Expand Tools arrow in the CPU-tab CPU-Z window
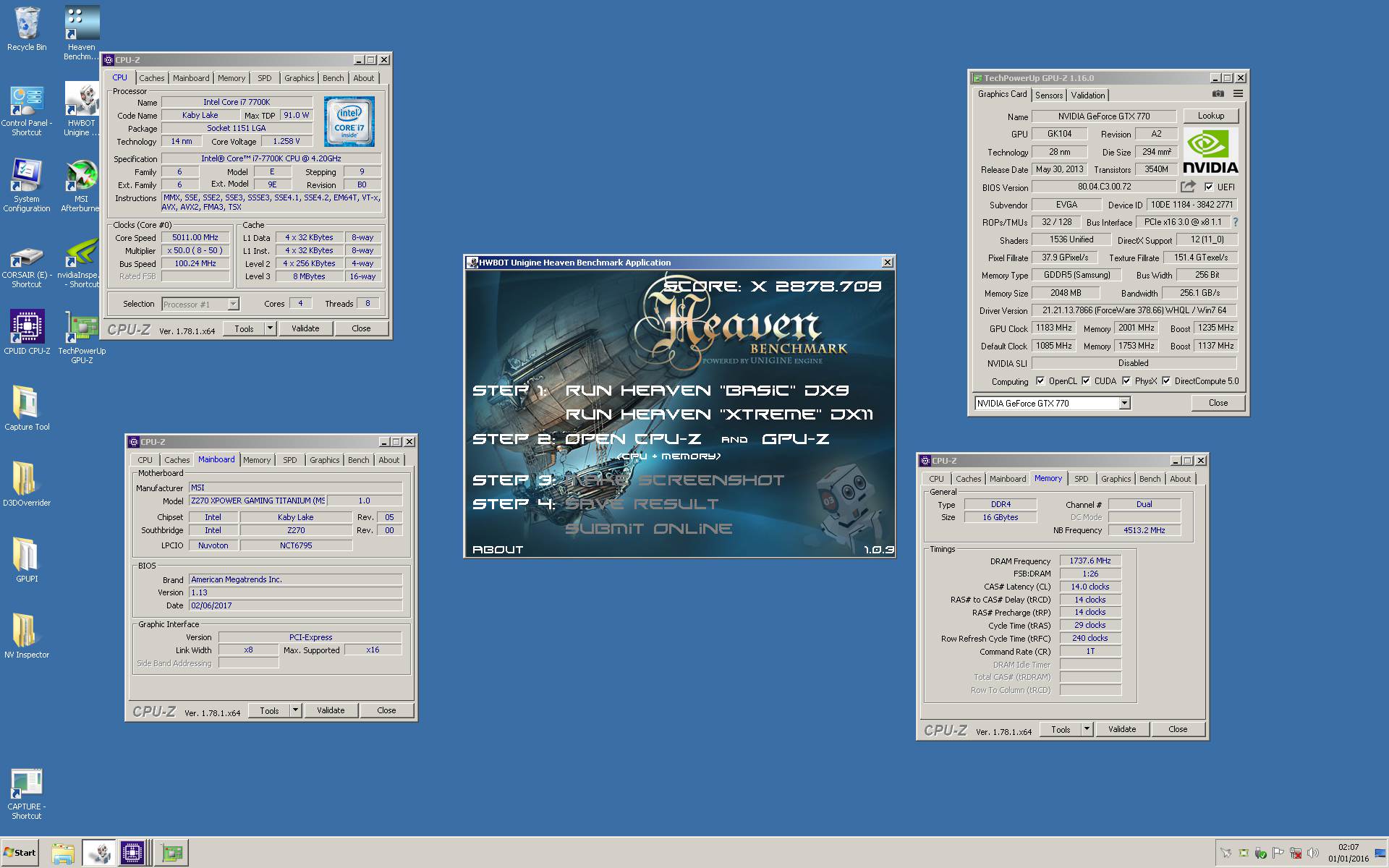The image size is (1389, 868). 270,328
